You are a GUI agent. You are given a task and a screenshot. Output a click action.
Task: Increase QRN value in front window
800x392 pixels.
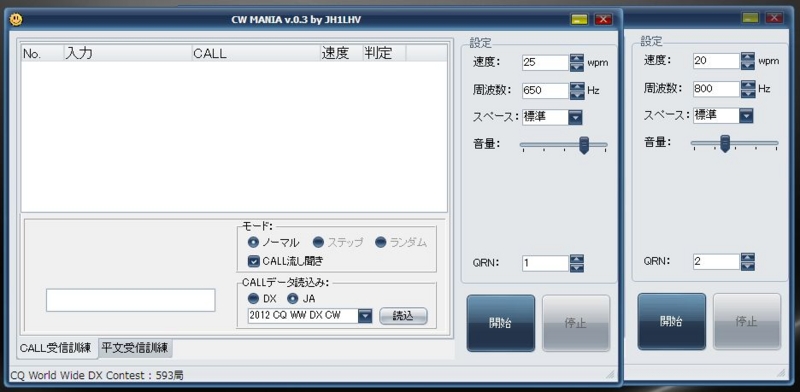577,259
